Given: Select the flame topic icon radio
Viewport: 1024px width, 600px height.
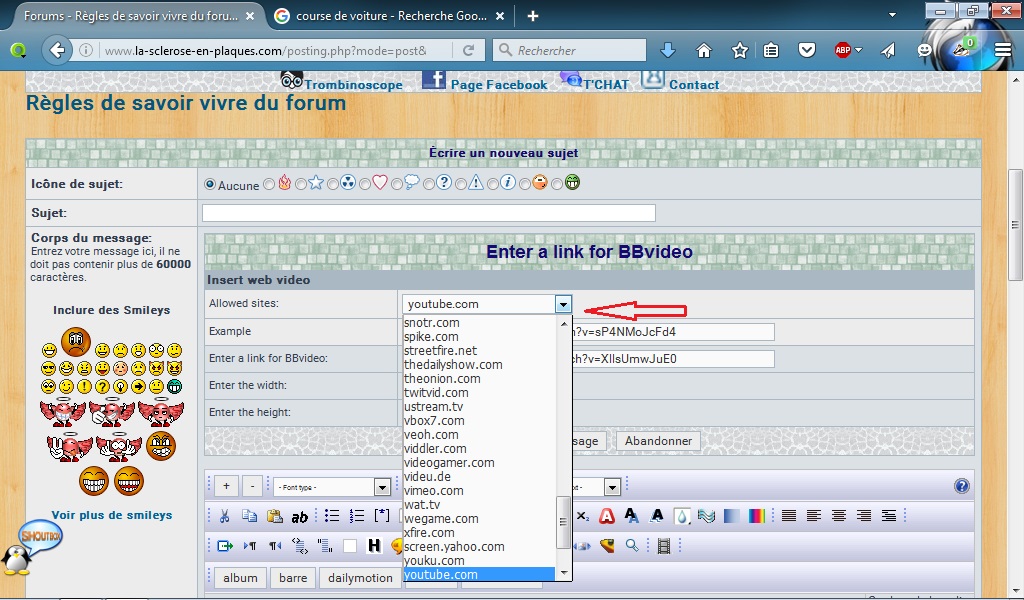Looking at the screenshot, I should click(x=269, y=185).
